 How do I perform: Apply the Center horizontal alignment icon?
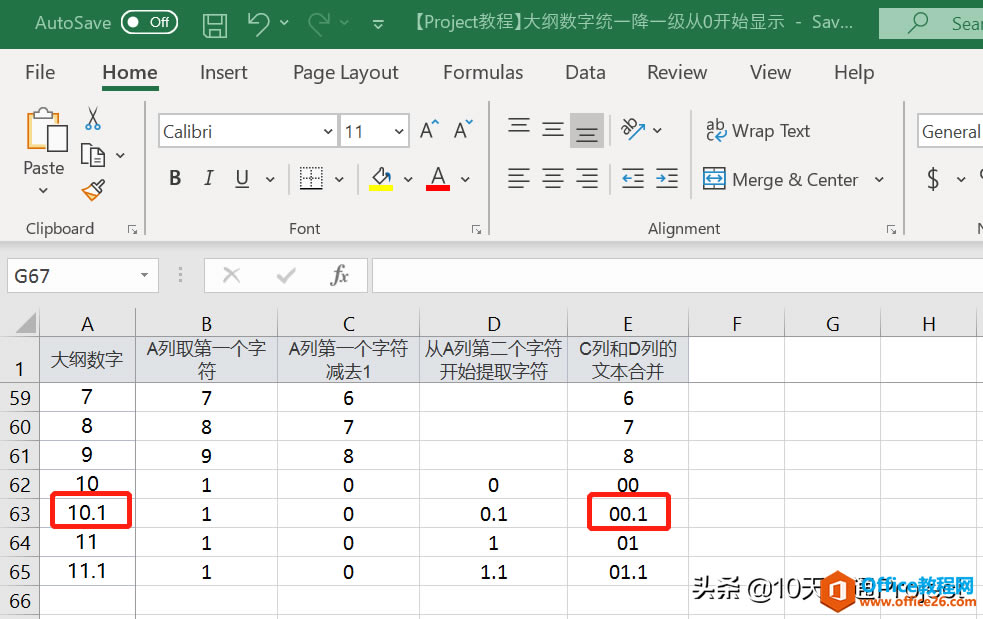[x=553, y=179]
